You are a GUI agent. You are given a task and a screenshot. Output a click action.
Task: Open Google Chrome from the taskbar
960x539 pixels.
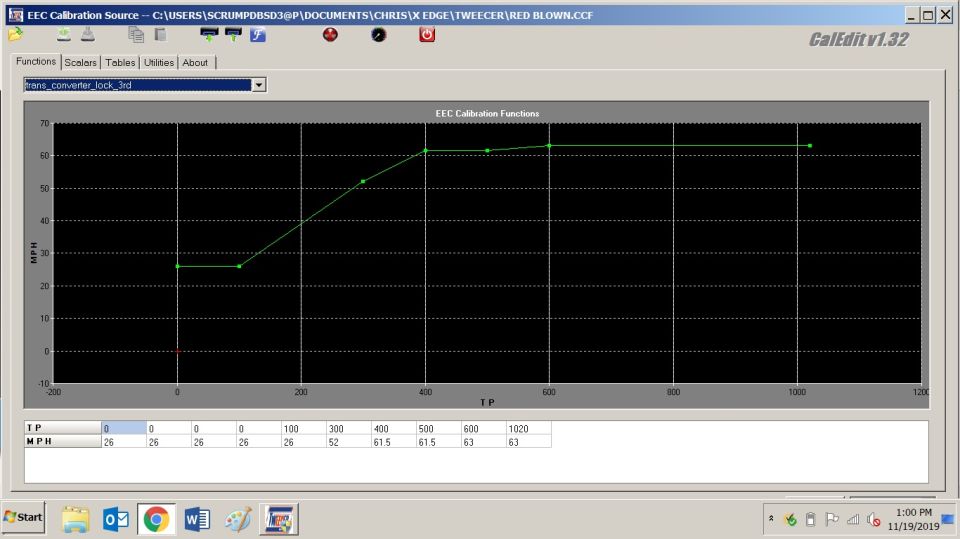[x=156, y=520]
